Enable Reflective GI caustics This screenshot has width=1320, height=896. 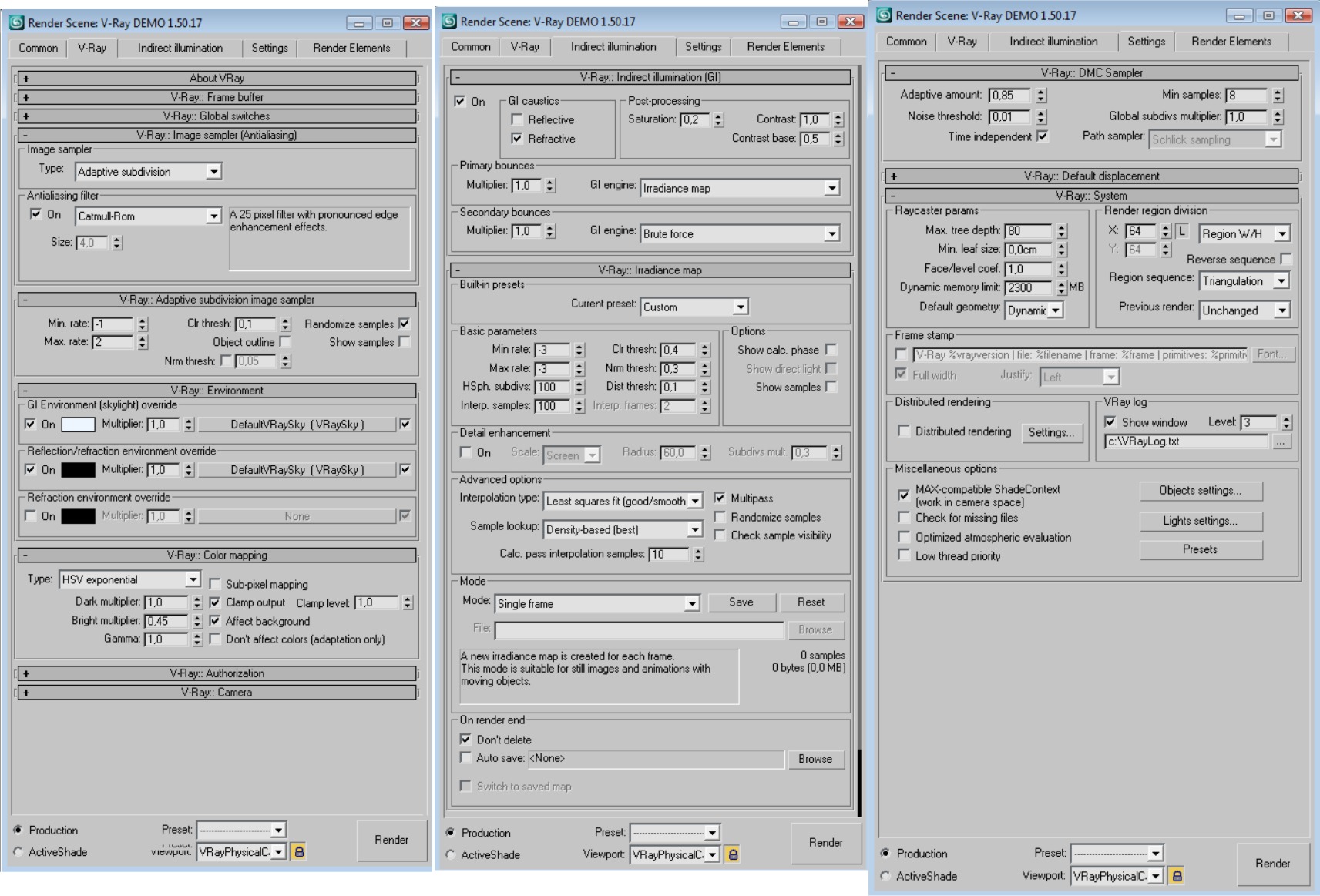pos(517,119)
